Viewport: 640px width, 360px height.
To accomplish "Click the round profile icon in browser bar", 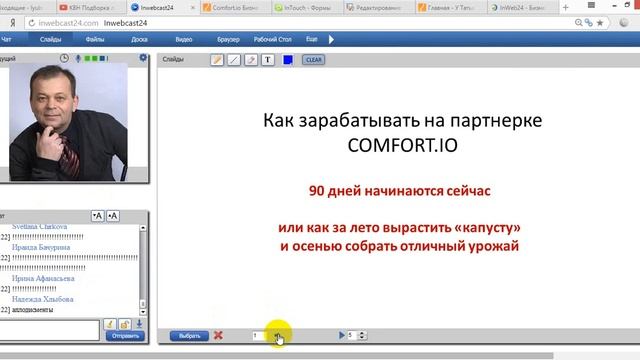I will tap(624, 23).
